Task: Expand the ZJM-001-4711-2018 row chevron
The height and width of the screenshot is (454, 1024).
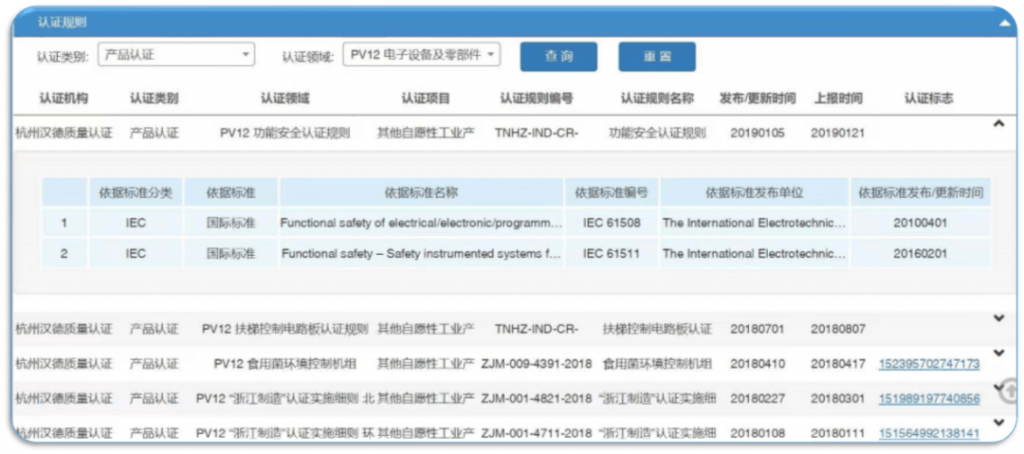Action: (997, 424)
